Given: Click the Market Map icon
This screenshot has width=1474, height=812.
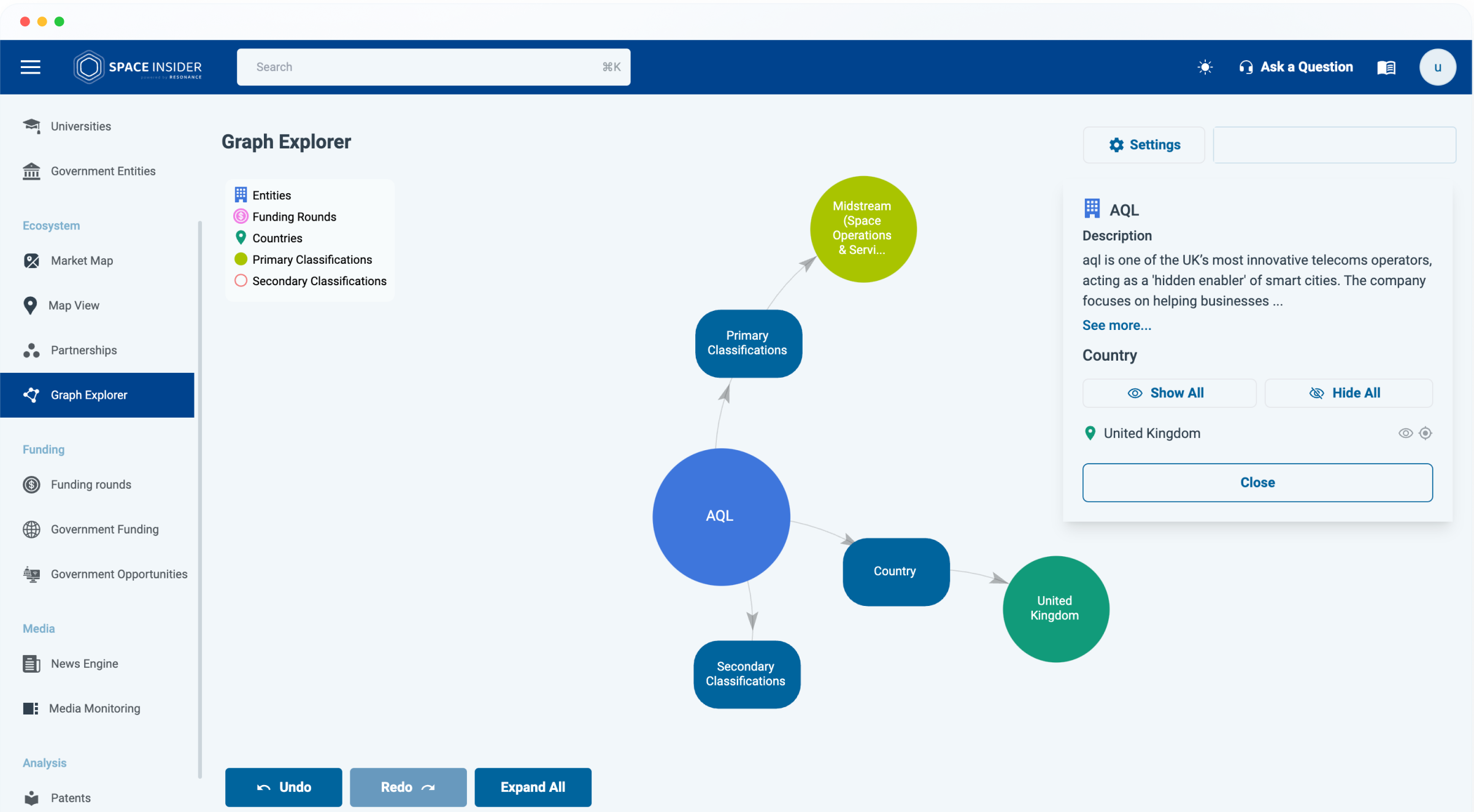Looking at the screenshot, I should (x=31, y=261).
